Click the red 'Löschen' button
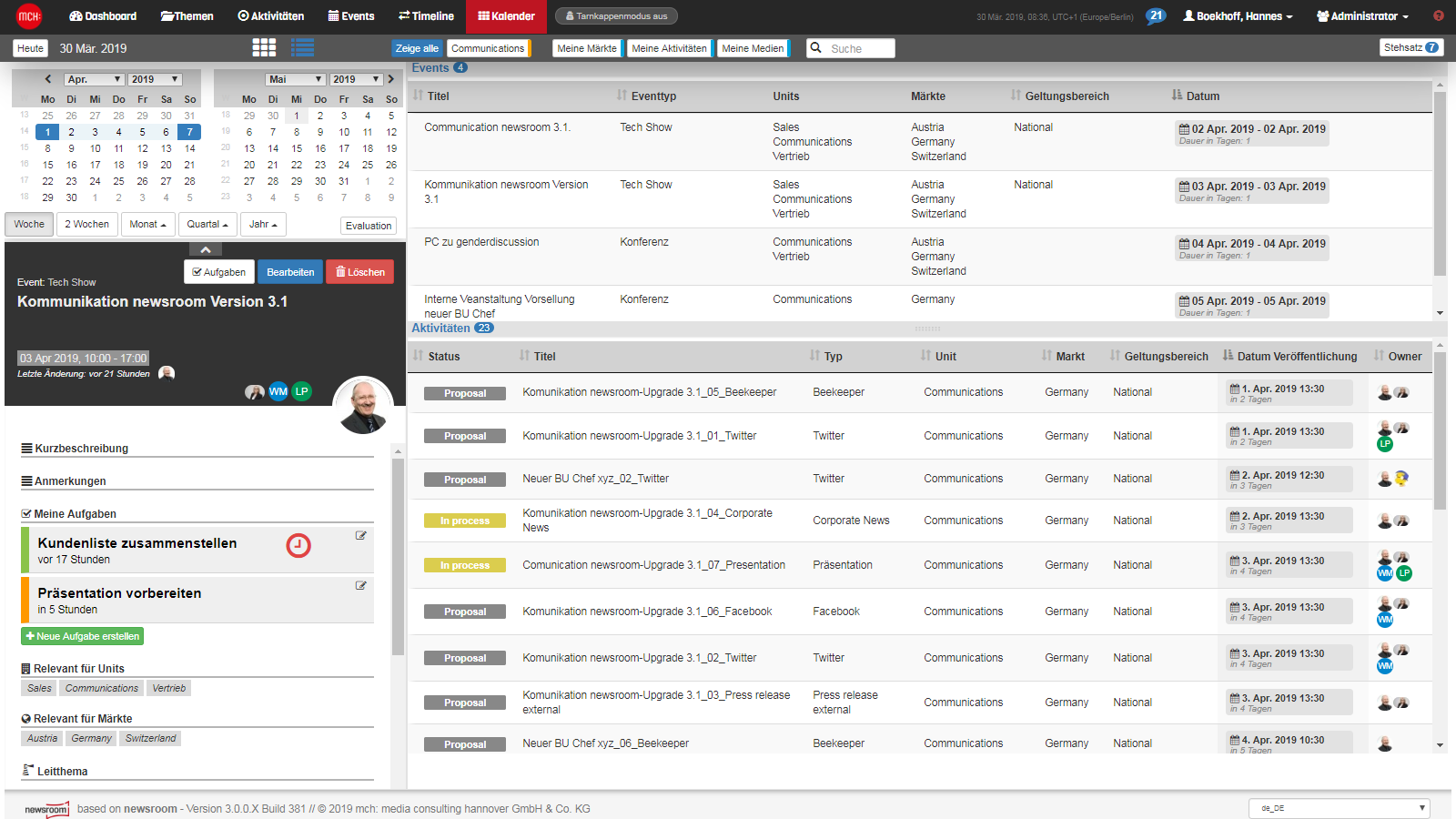Image resolution: width=1456 pixels, height=819 pixels. (x=359, y=271)
